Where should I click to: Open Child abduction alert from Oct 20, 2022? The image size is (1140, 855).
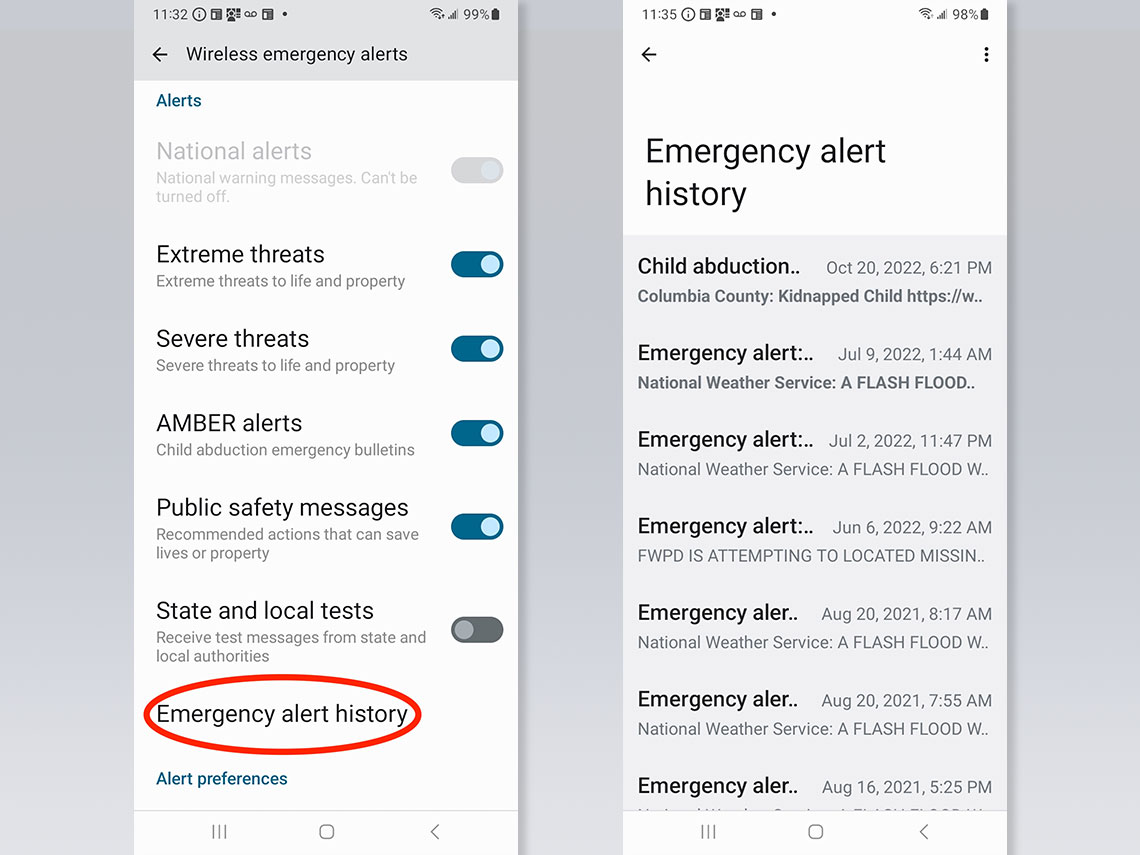[x=814, y=280]
